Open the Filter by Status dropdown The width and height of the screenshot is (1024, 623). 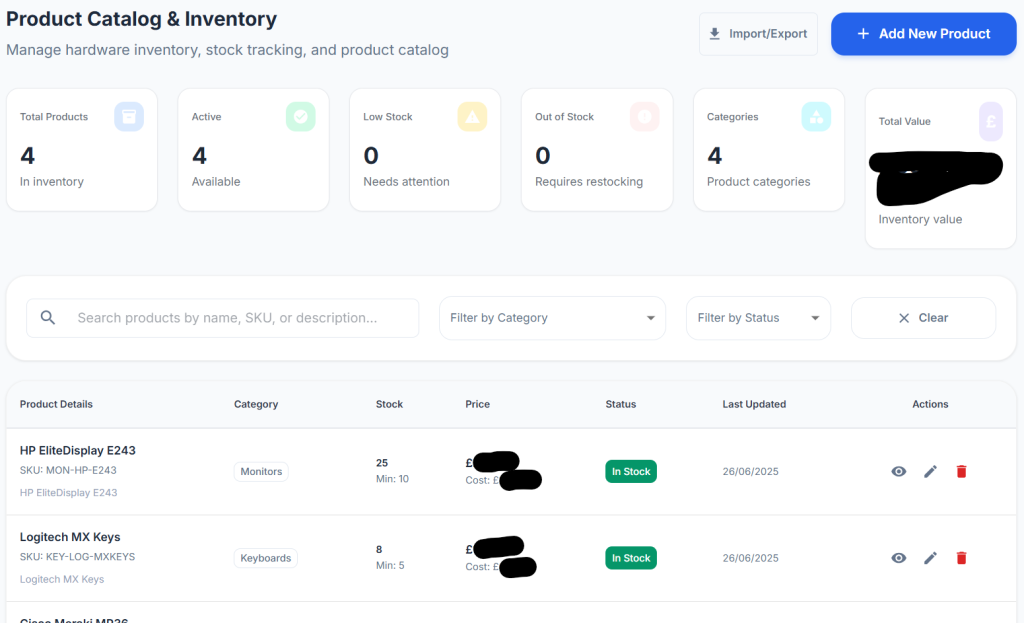[x=758, y=318]
